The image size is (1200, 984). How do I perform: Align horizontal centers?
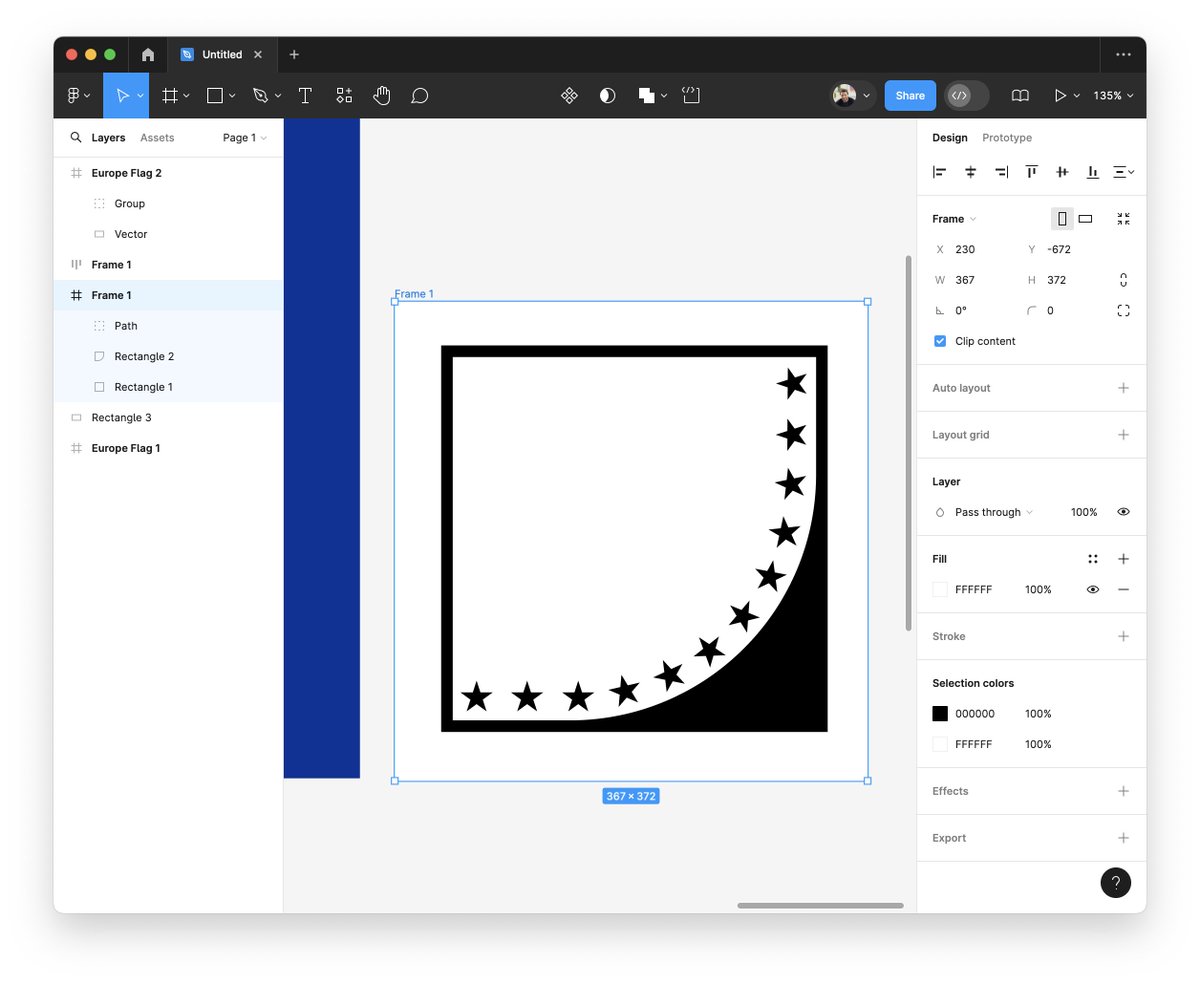tap(970, 172)
